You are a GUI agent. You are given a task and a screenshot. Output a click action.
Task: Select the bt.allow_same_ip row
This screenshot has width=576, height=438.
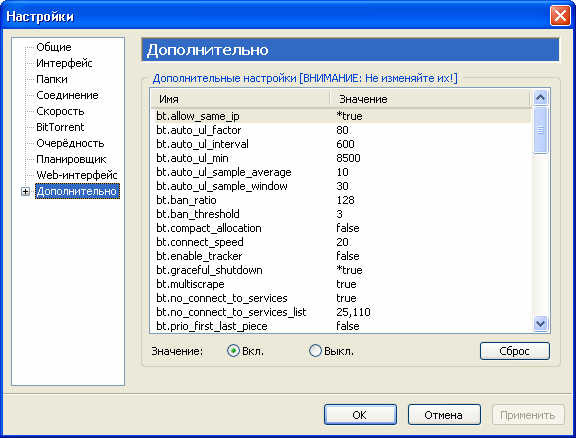[341, 116]
